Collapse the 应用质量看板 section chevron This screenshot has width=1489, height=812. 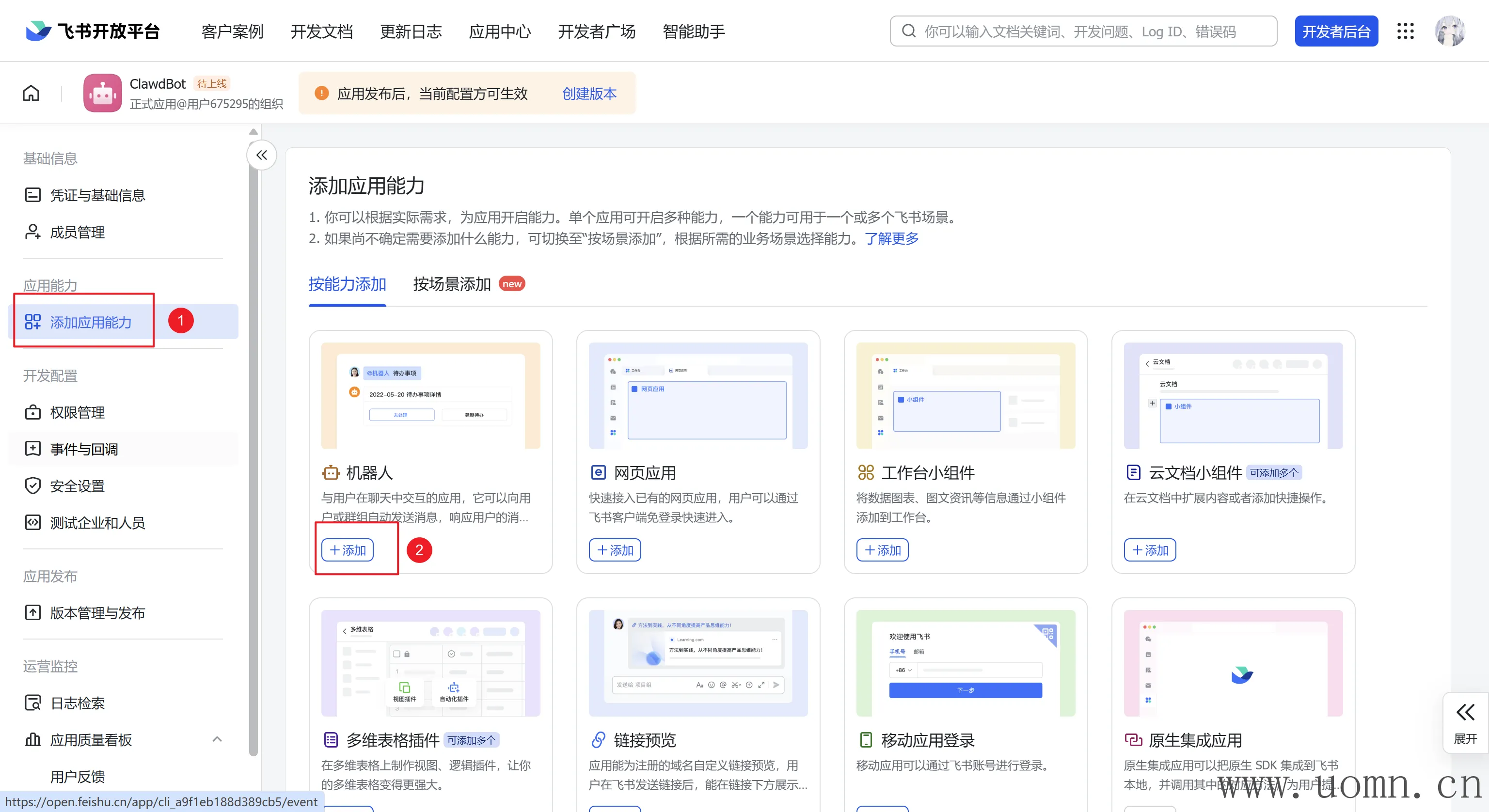(x=217, y=739)
